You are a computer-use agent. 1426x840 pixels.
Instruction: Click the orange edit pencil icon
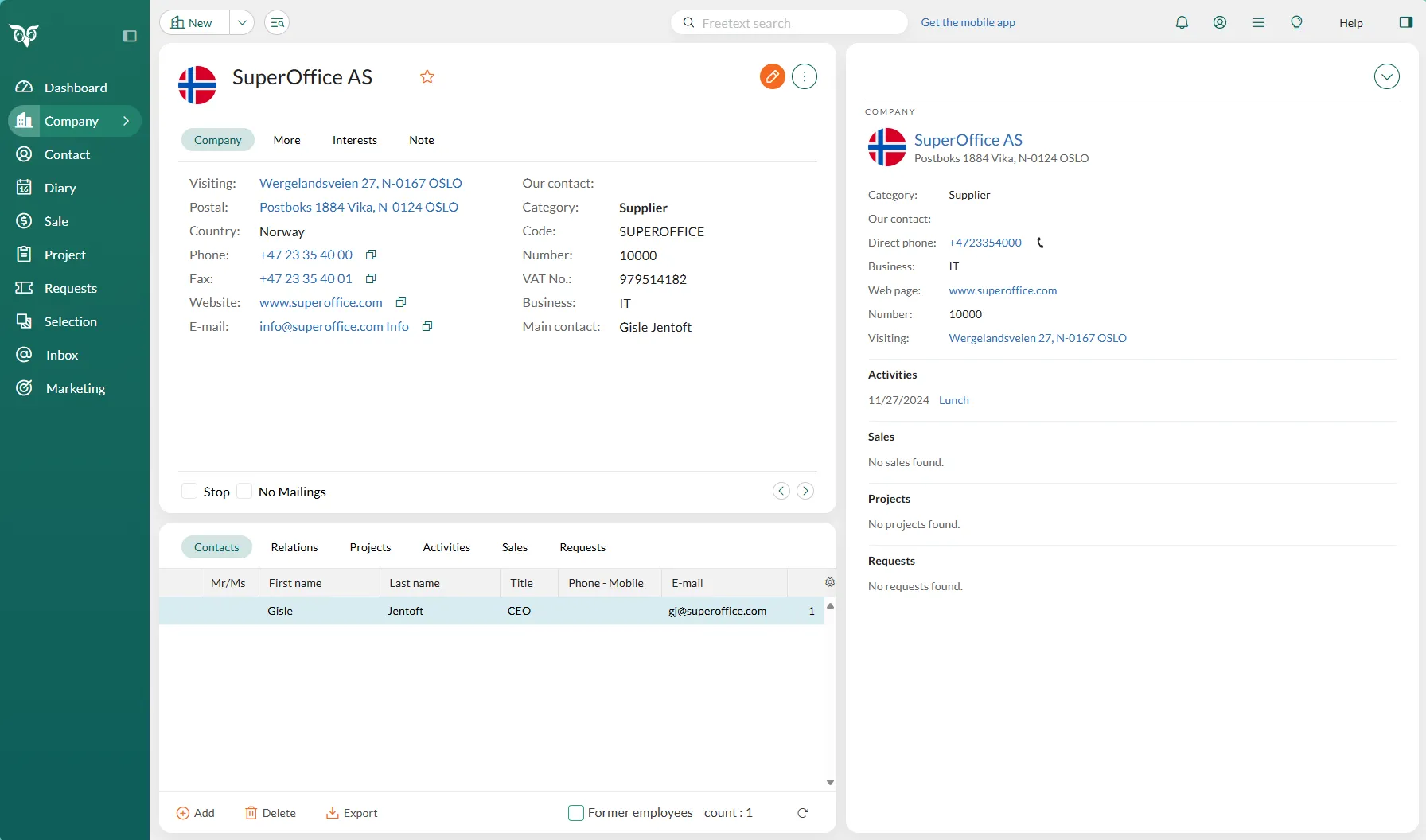[772, 76]
